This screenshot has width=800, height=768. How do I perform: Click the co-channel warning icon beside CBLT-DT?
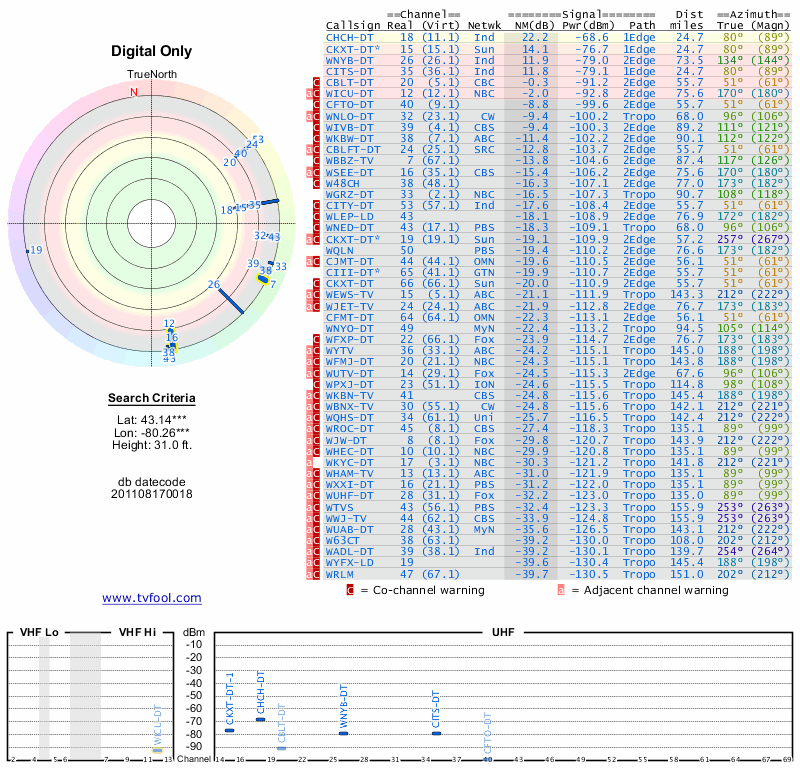[318, 82]
